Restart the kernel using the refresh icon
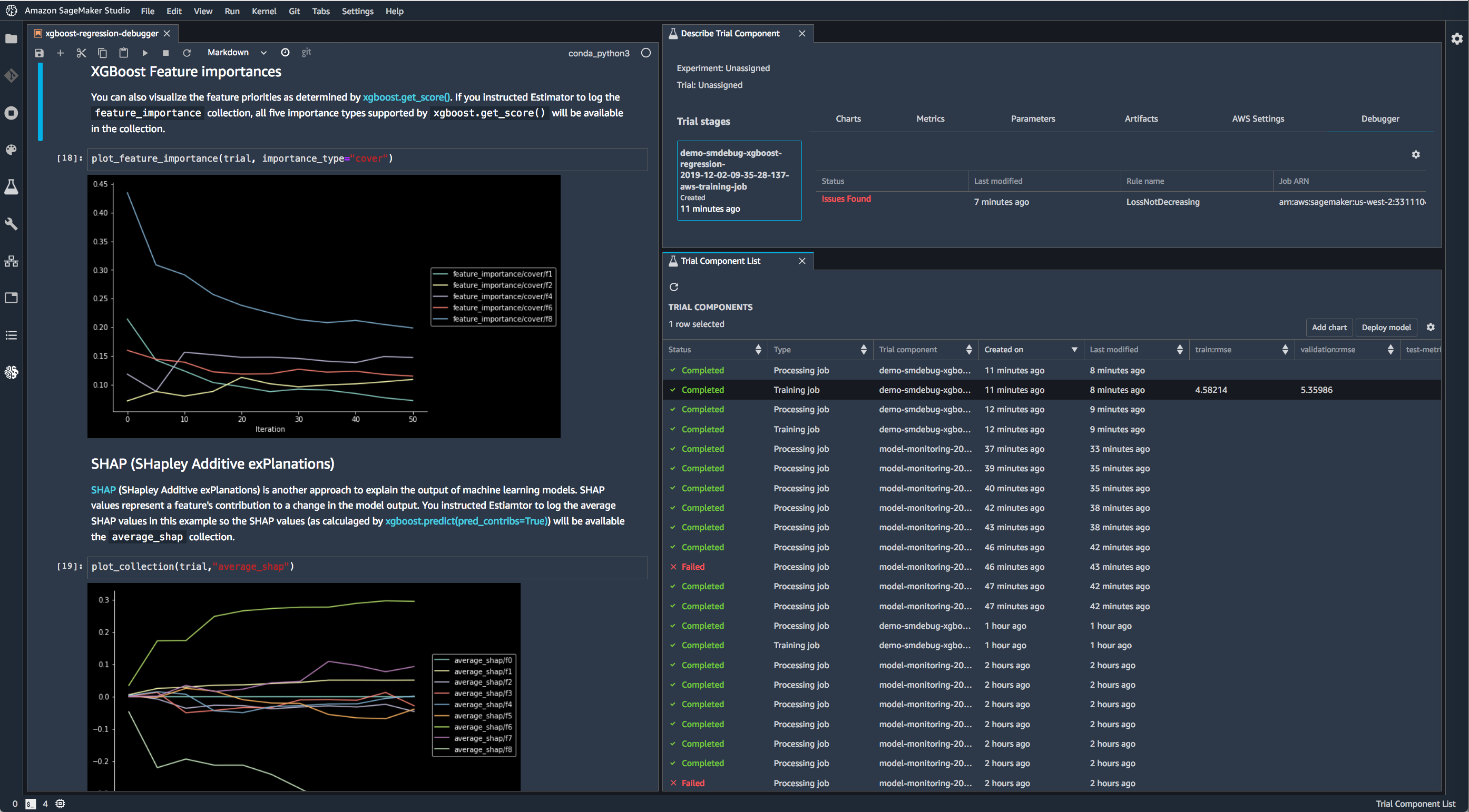The width and height of the screenshot is (1469, 812). point(187,53)
